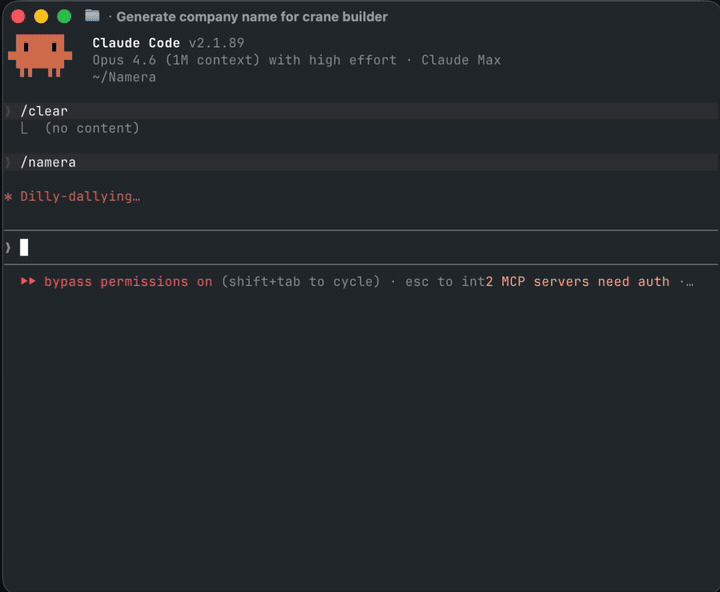Focus the command input field at cursor

click(x=360, y=248)
